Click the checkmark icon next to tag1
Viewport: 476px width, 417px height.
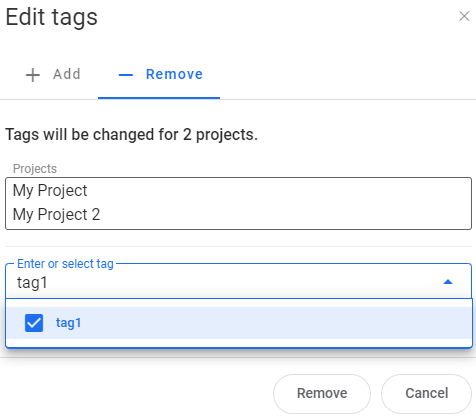click(34, 323)
